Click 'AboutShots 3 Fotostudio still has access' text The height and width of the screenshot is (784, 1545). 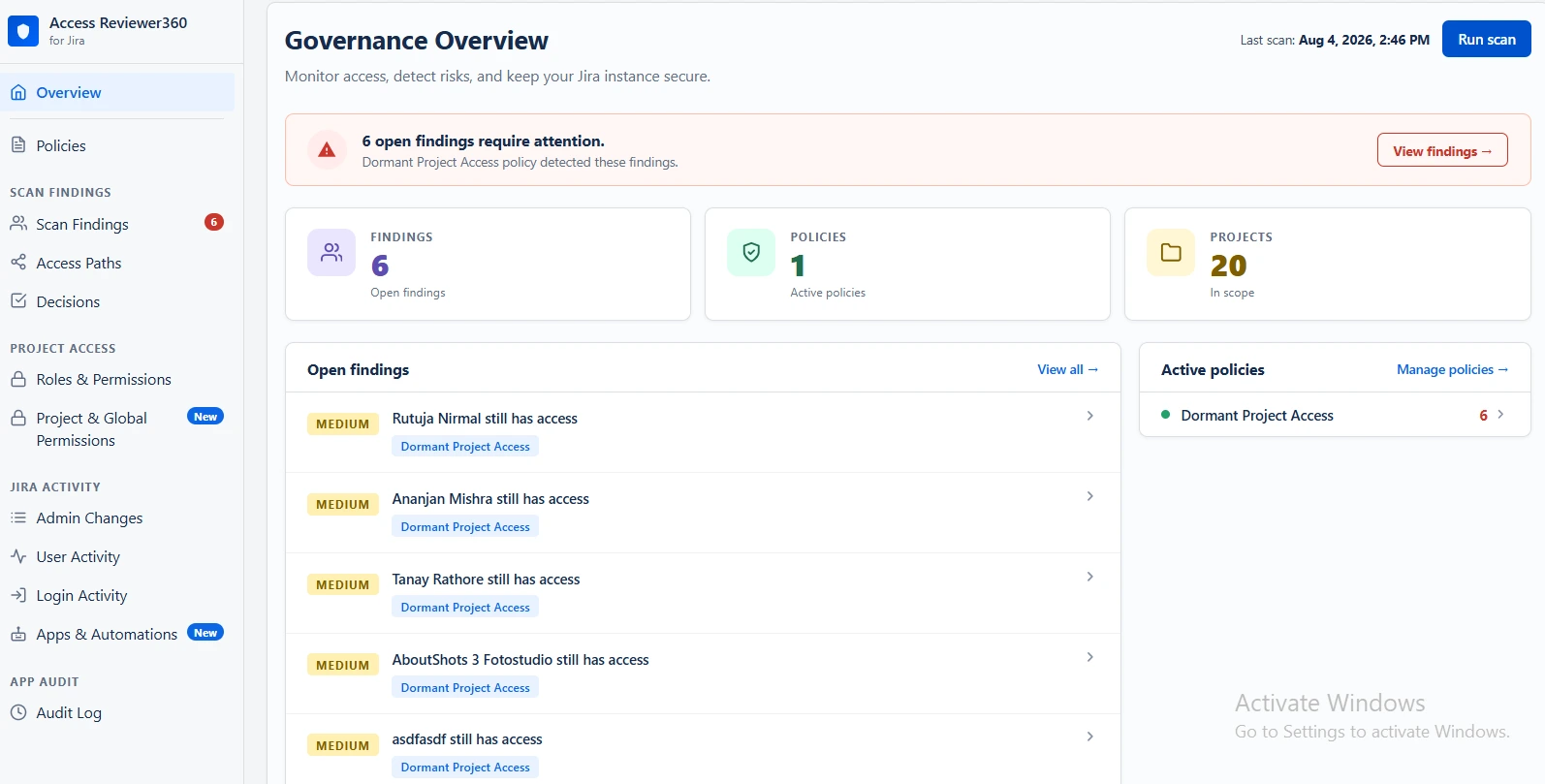click(520, 660)
